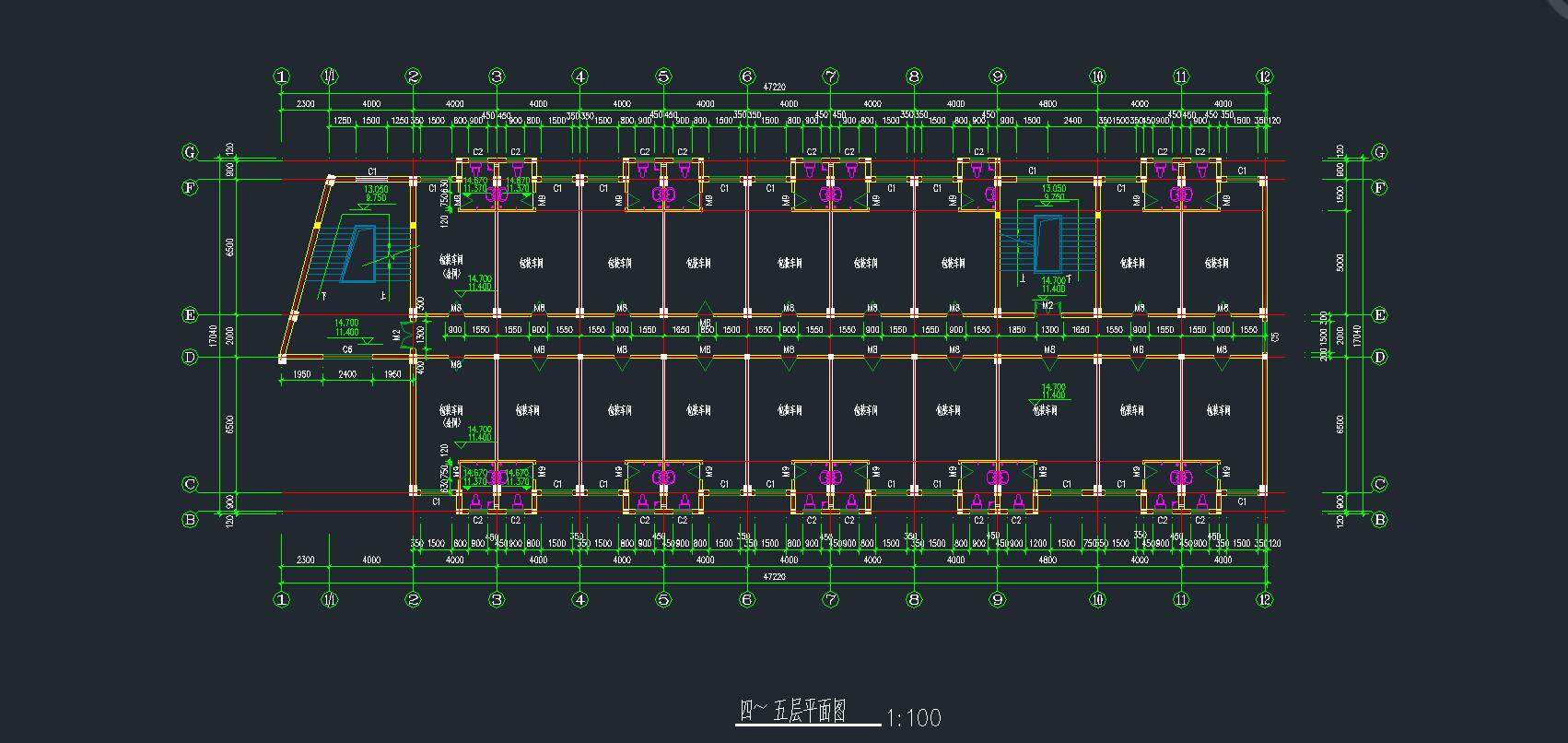Select the C6 window label
1568x743 pixels.
click(347, 349)
